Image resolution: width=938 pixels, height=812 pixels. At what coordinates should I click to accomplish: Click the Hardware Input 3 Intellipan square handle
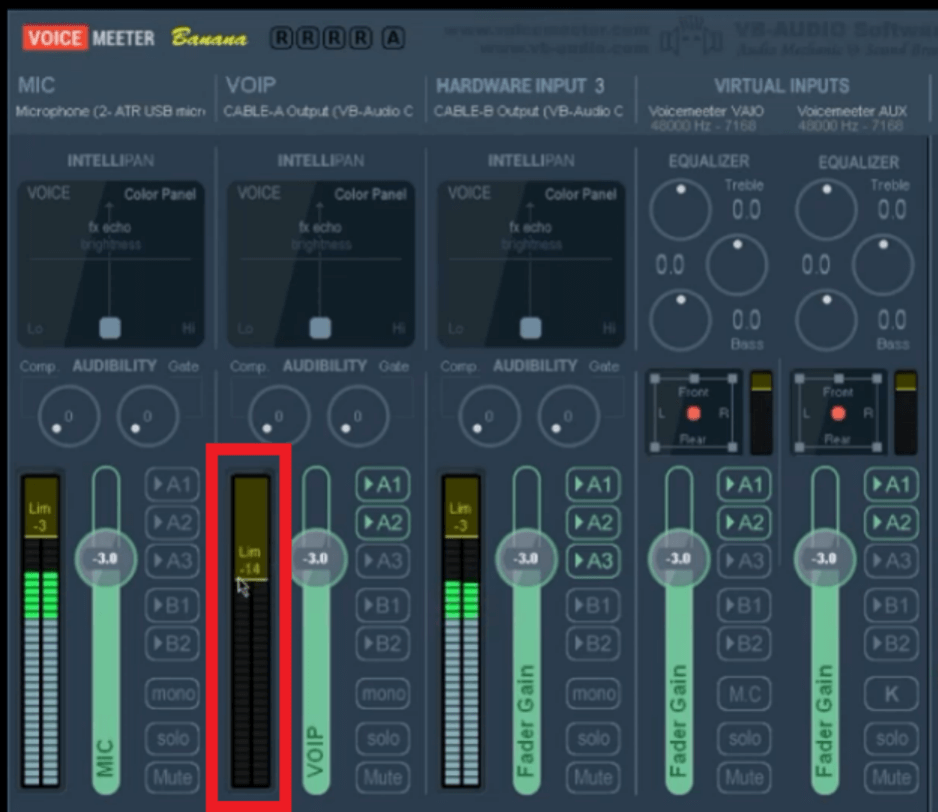coord(531,328)
